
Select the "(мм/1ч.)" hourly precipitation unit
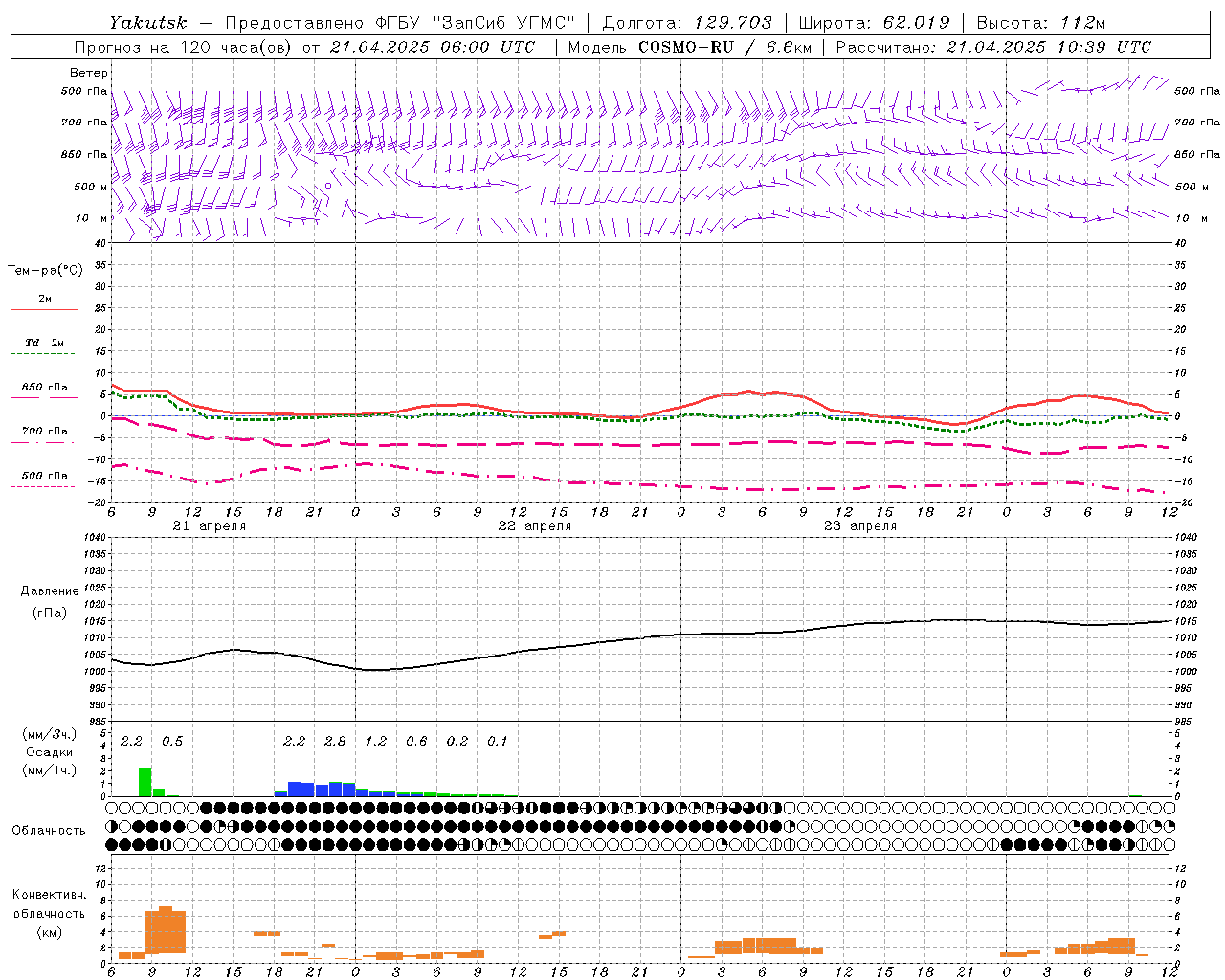[x=49, y=770]
